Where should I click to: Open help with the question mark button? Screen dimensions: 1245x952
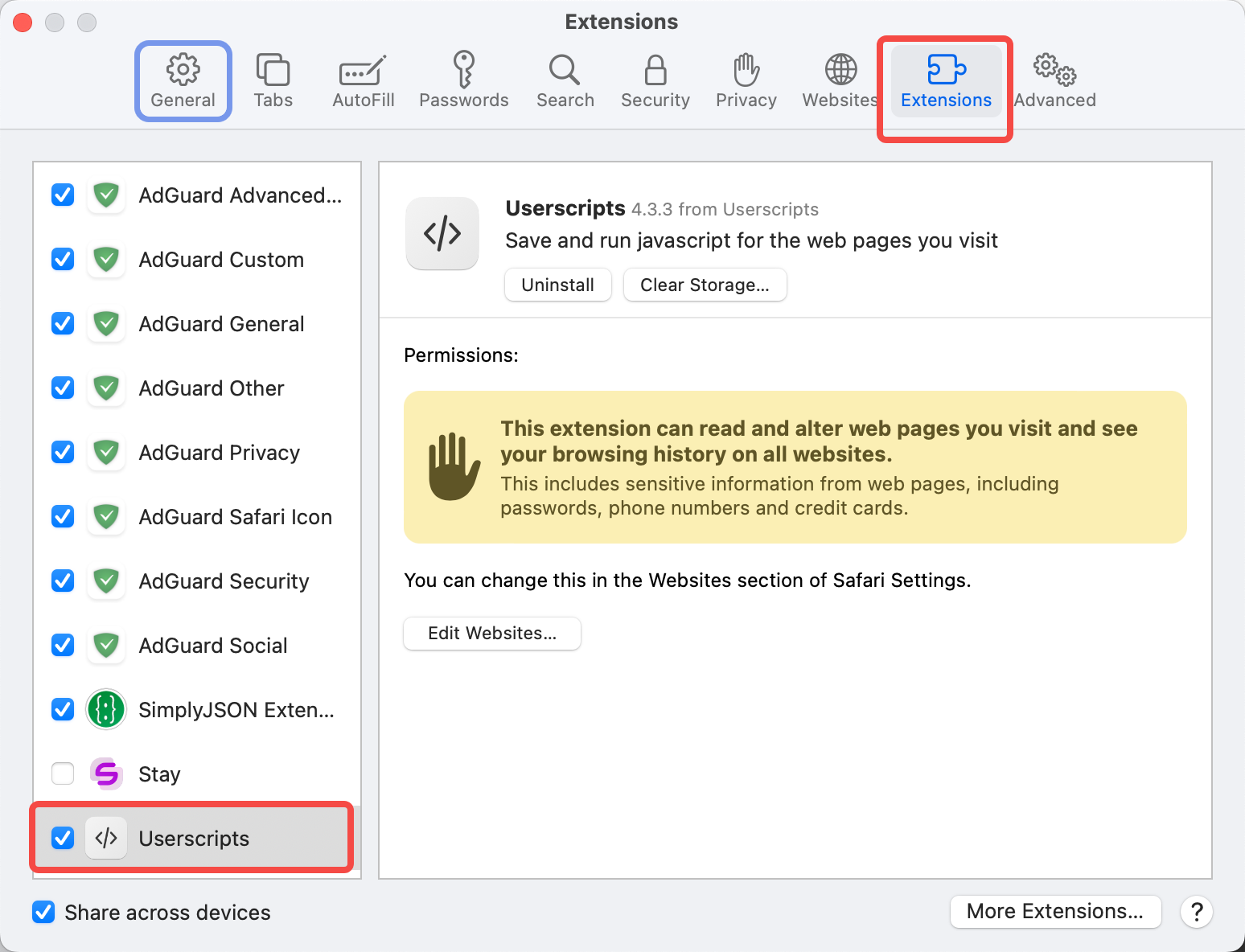[x=1197, y=912]
